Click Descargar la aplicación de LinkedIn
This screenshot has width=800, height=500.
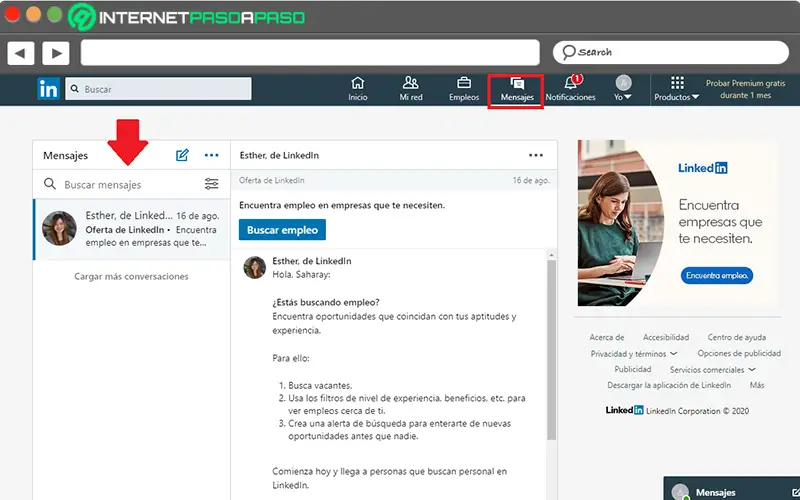(x=669, y=385)
